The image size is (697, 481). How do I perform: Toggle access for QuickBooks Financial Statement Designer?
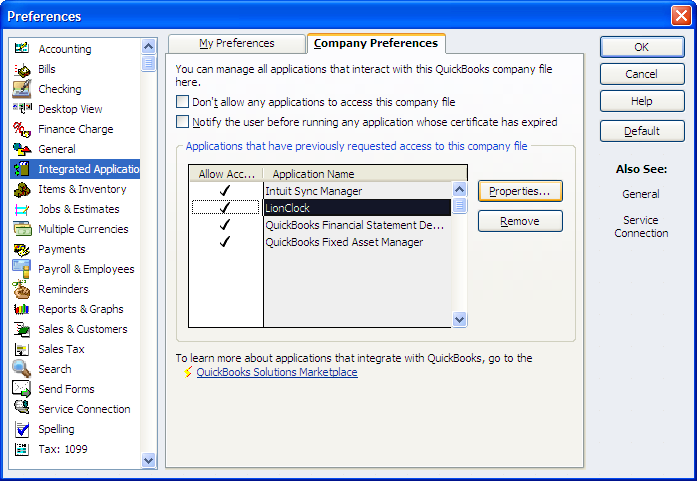pyautogui.click(x=225, y=224)
